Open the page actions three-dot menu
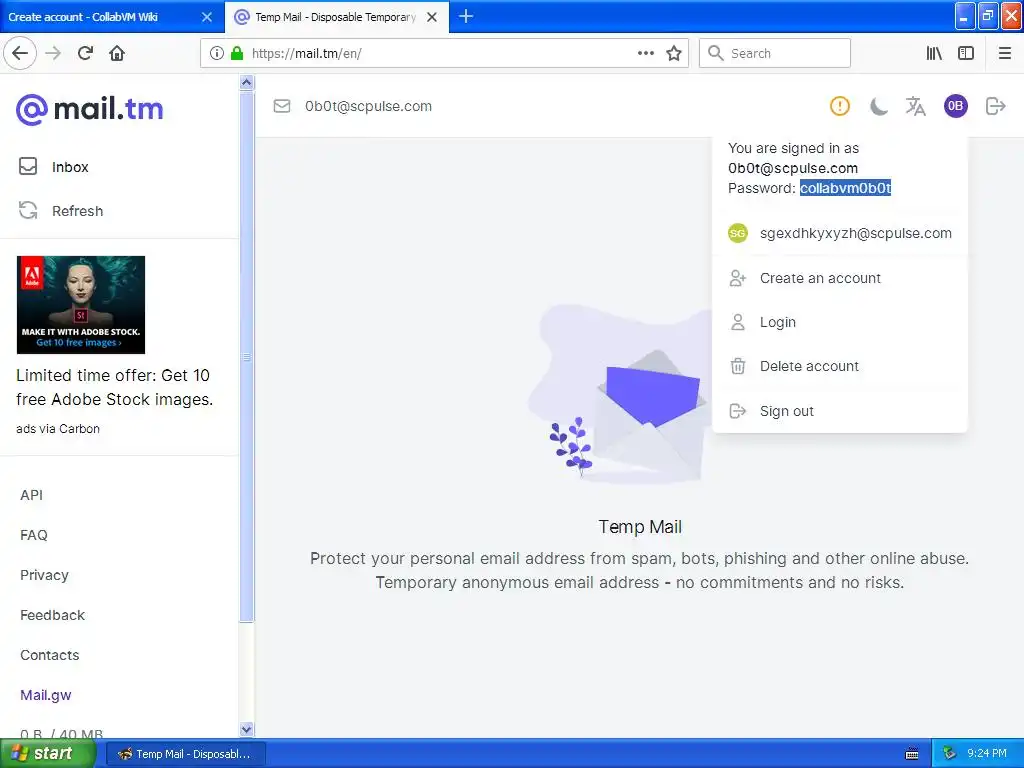Image resolution: width=1024 pixels, height=768 pixels. point(645,53)
